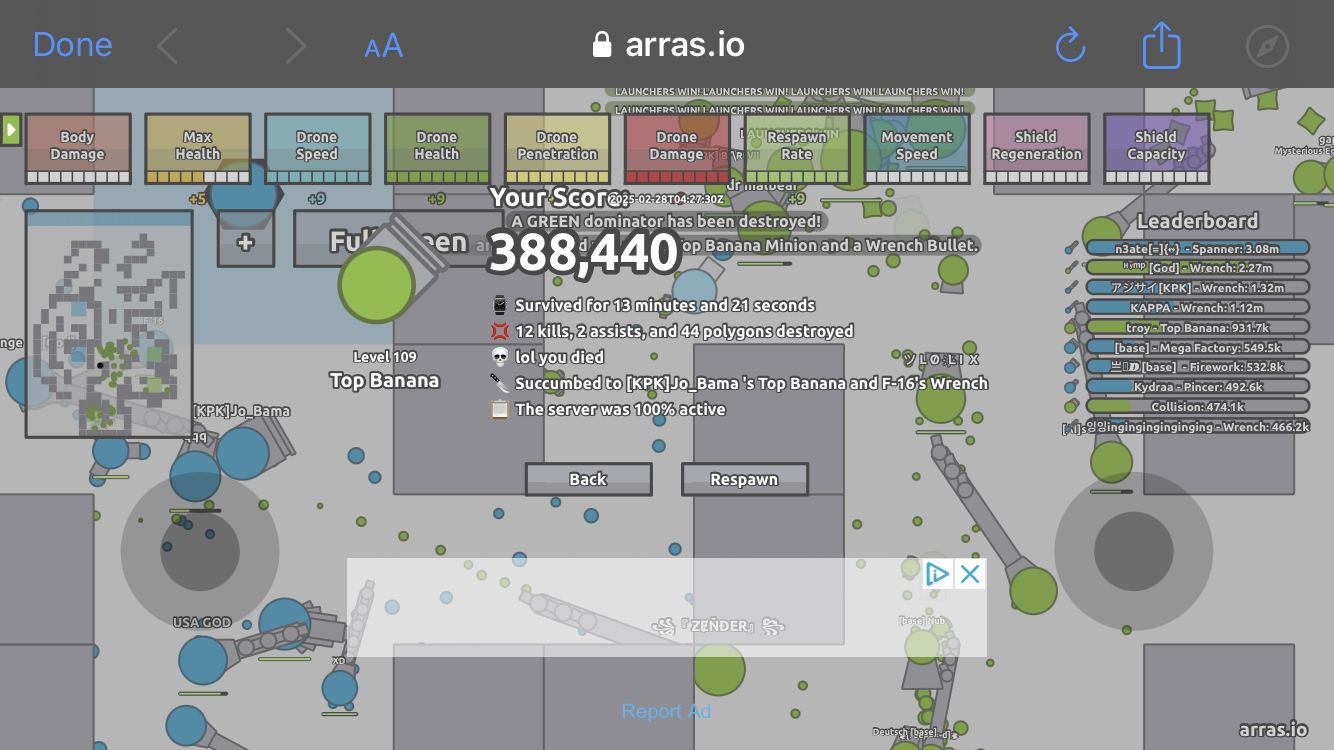Click the 388,440 score number
1334x750 pixels.
pos(584,254)
